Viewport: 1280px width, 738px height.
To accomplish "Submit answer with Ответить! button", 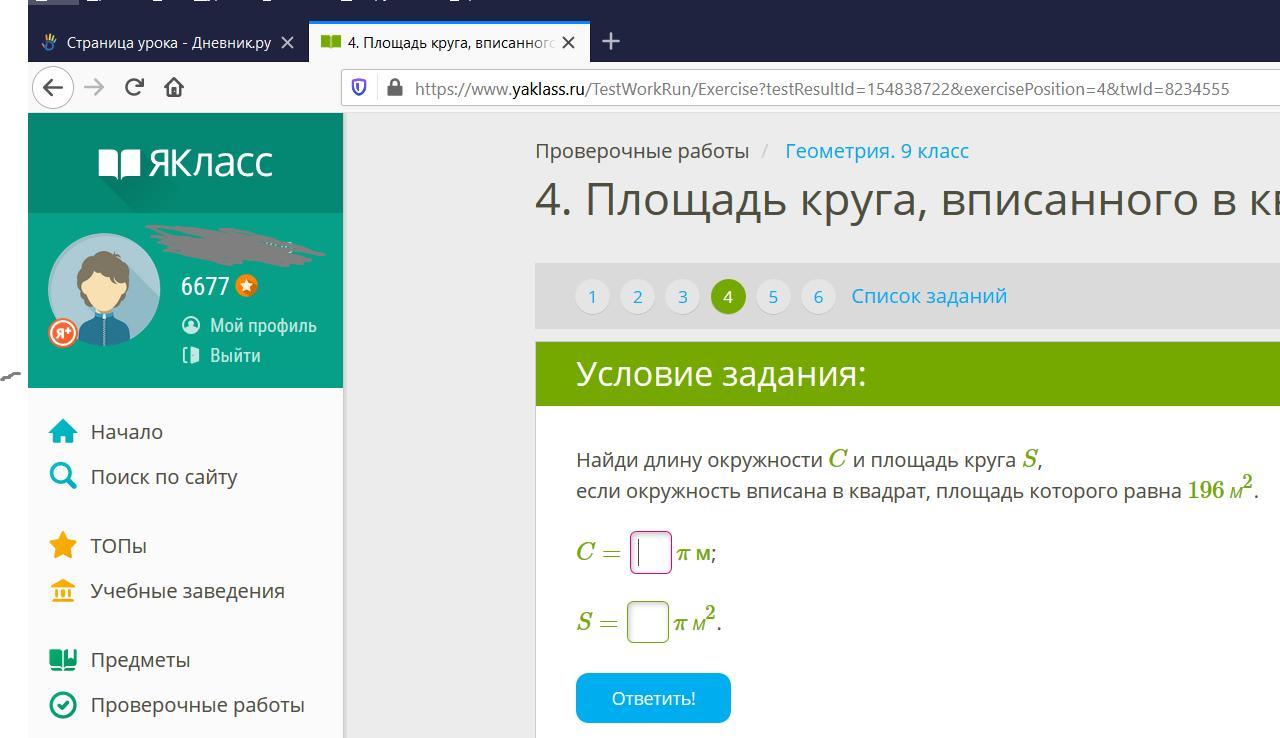I will pyautogui.click(x=653, y=698).
